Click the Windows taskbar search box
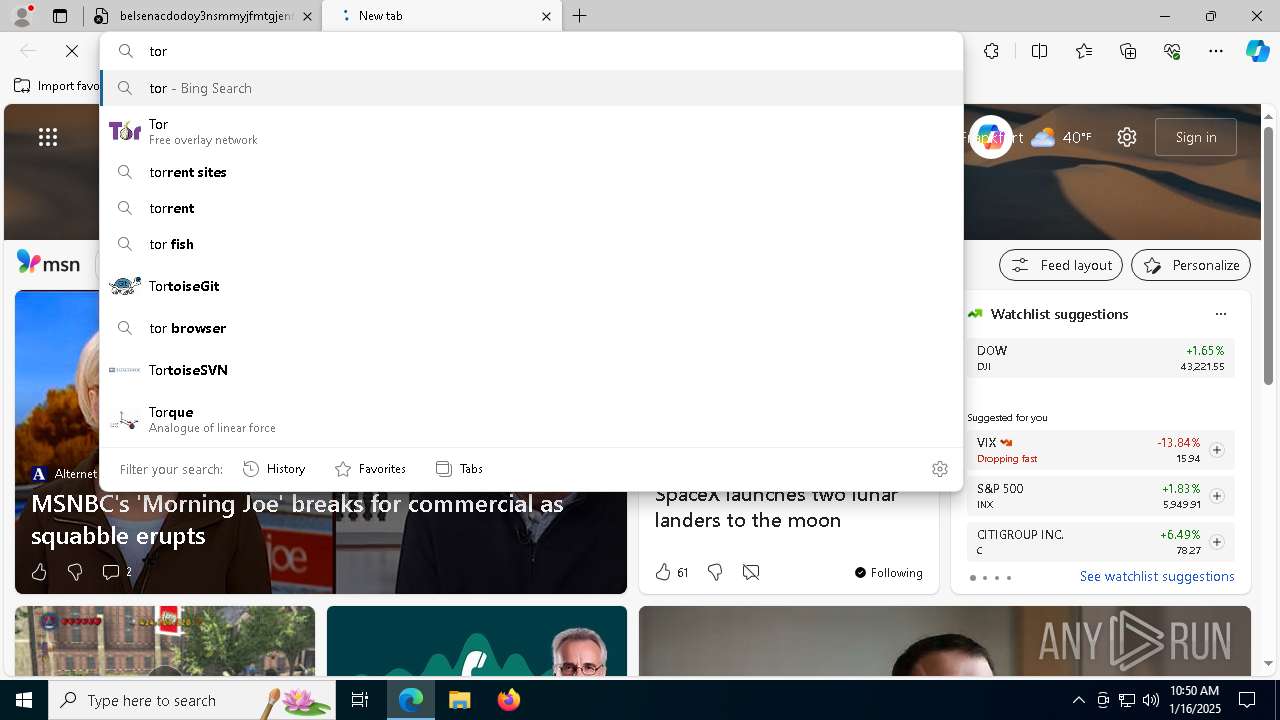Image resolution: width=1280 pixels, height=720 pixels. pos(192,700)
